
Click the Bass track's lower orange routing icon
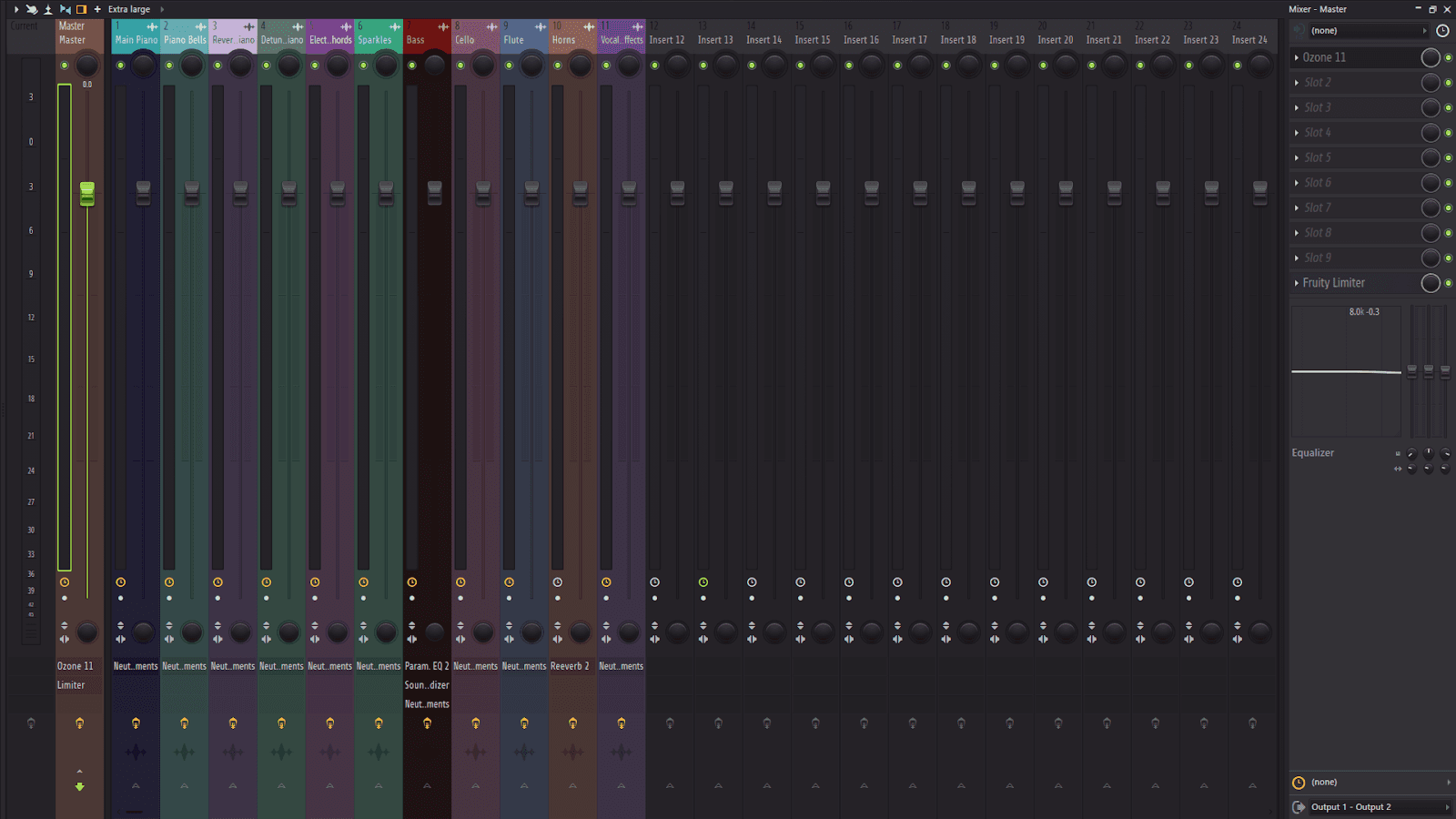pyautogui.click(x=427, y=723)
